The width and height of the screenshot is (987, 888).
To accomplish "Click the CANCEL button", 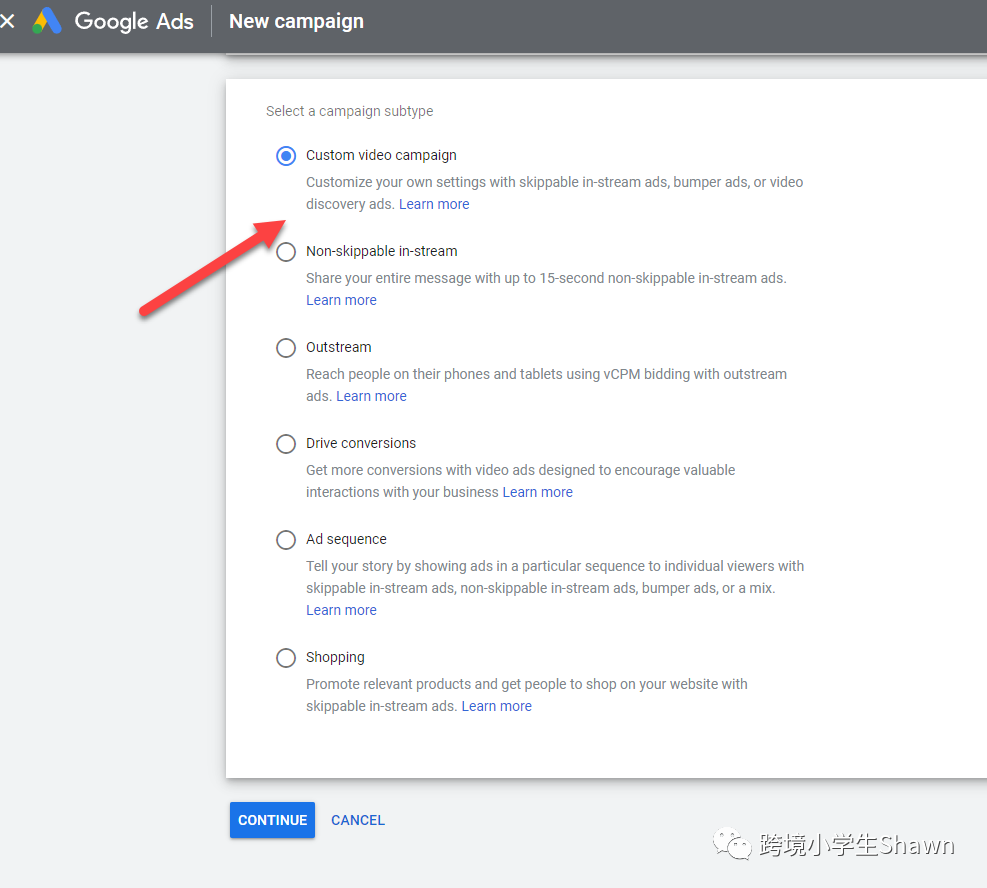I will (358, 820).
